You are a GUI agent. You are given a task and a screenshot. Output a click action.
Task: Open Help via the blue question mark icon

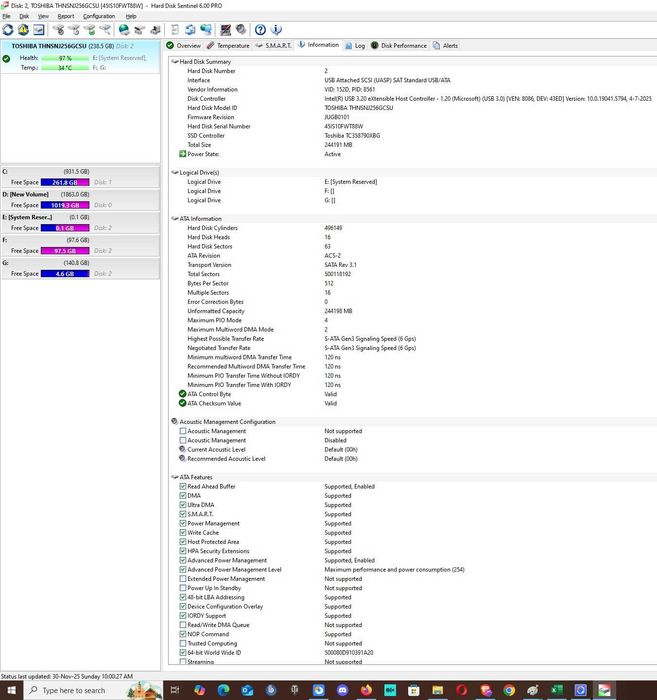pyautogui.click(x=260, y=30)
